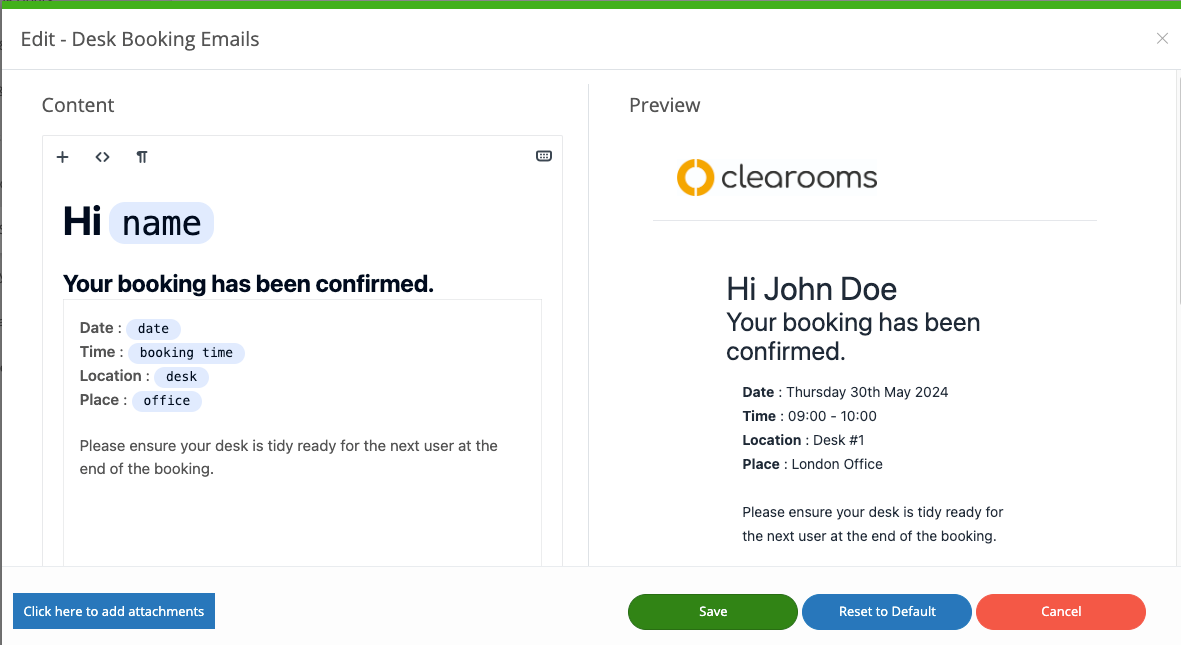Click the plus icon to add a block

pos(62,157)
